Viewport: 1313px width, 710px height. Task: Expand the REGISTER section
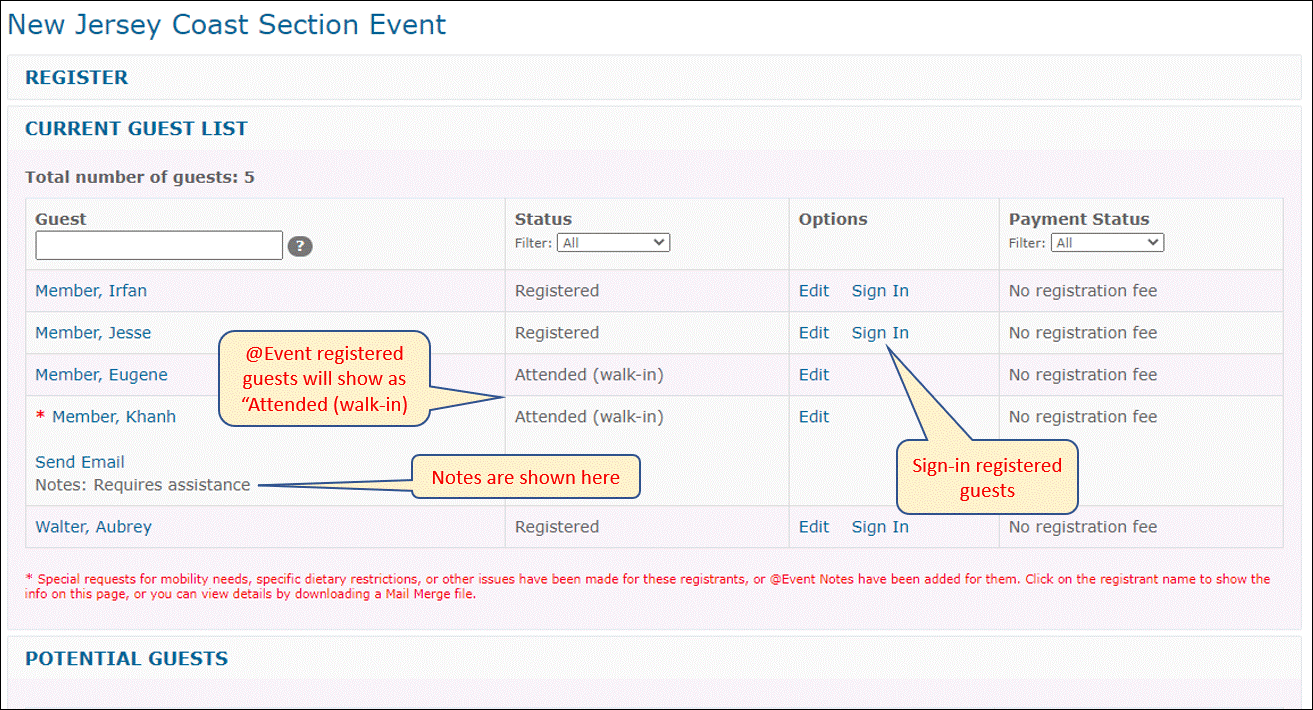click(x=77, y=77)
